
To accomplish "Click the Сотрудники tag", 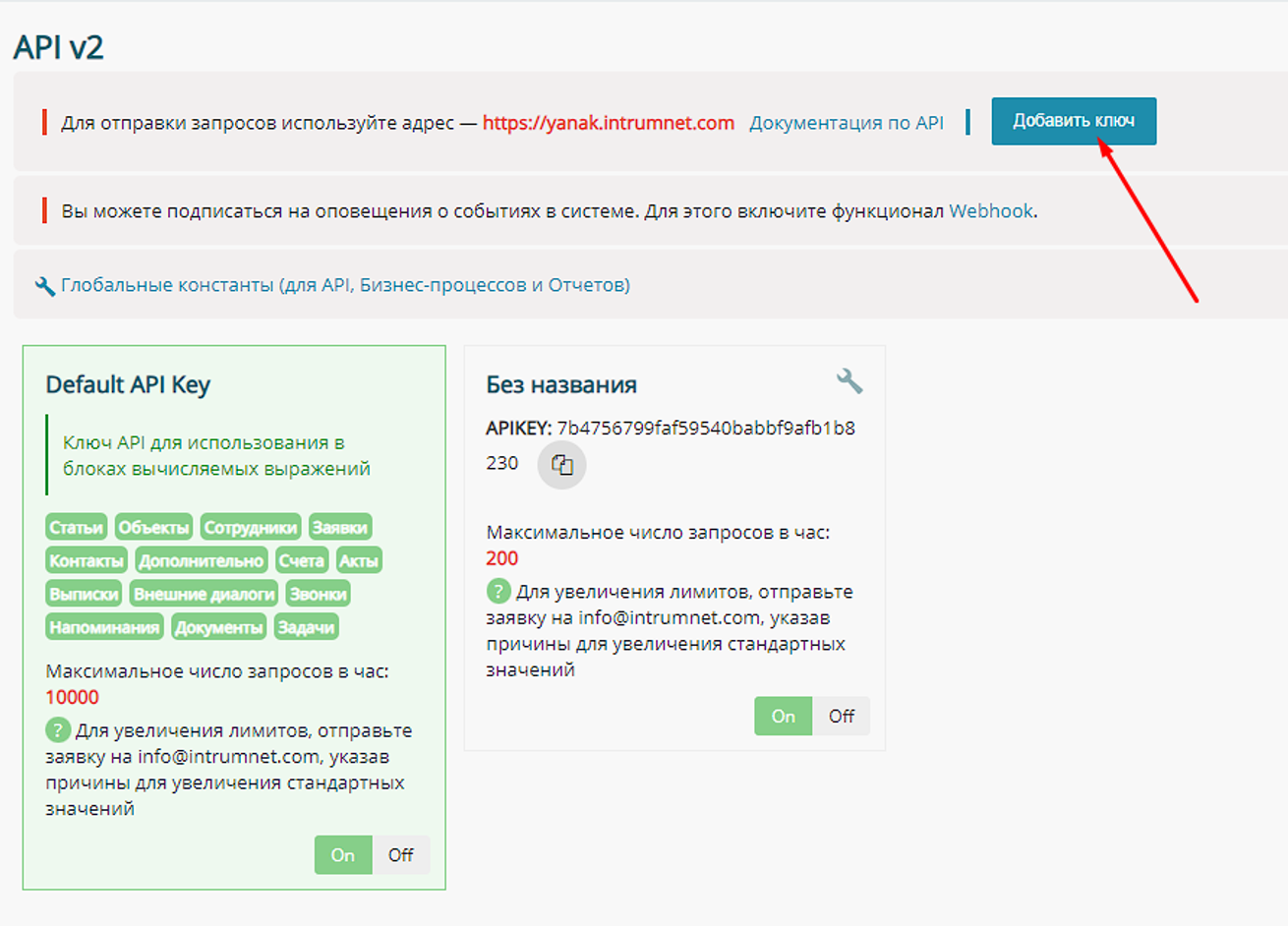I will click(x=251, y=528).
